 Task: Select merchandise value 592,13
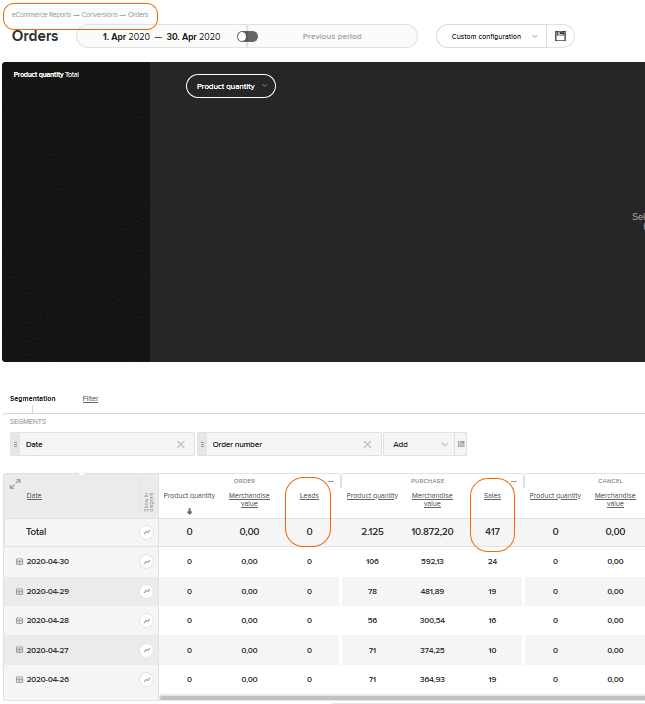point(432,562)
